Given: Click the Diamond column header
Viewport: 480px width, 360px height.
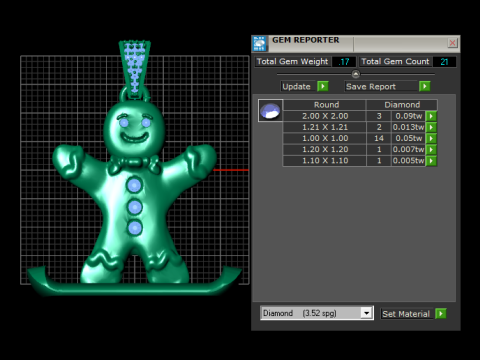Looking at the screenshot, I should pos(402,105).
